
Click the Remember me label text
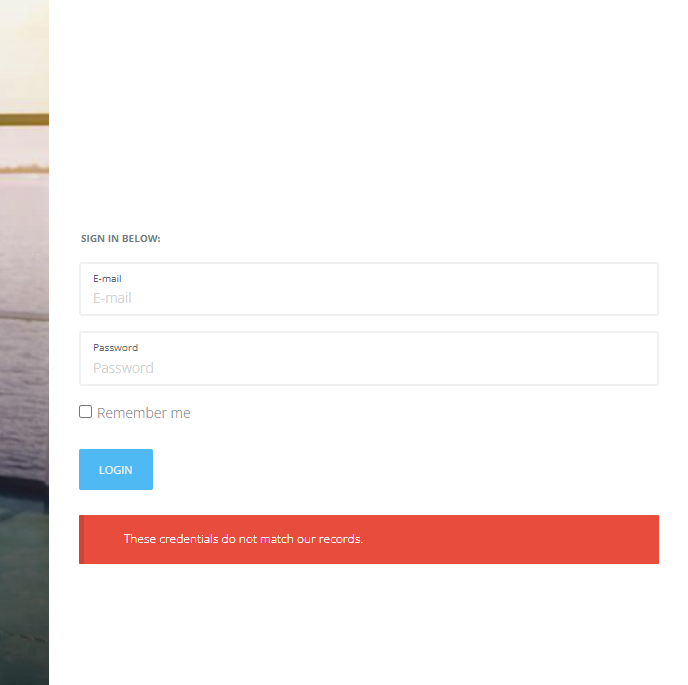tap(143, 413)
